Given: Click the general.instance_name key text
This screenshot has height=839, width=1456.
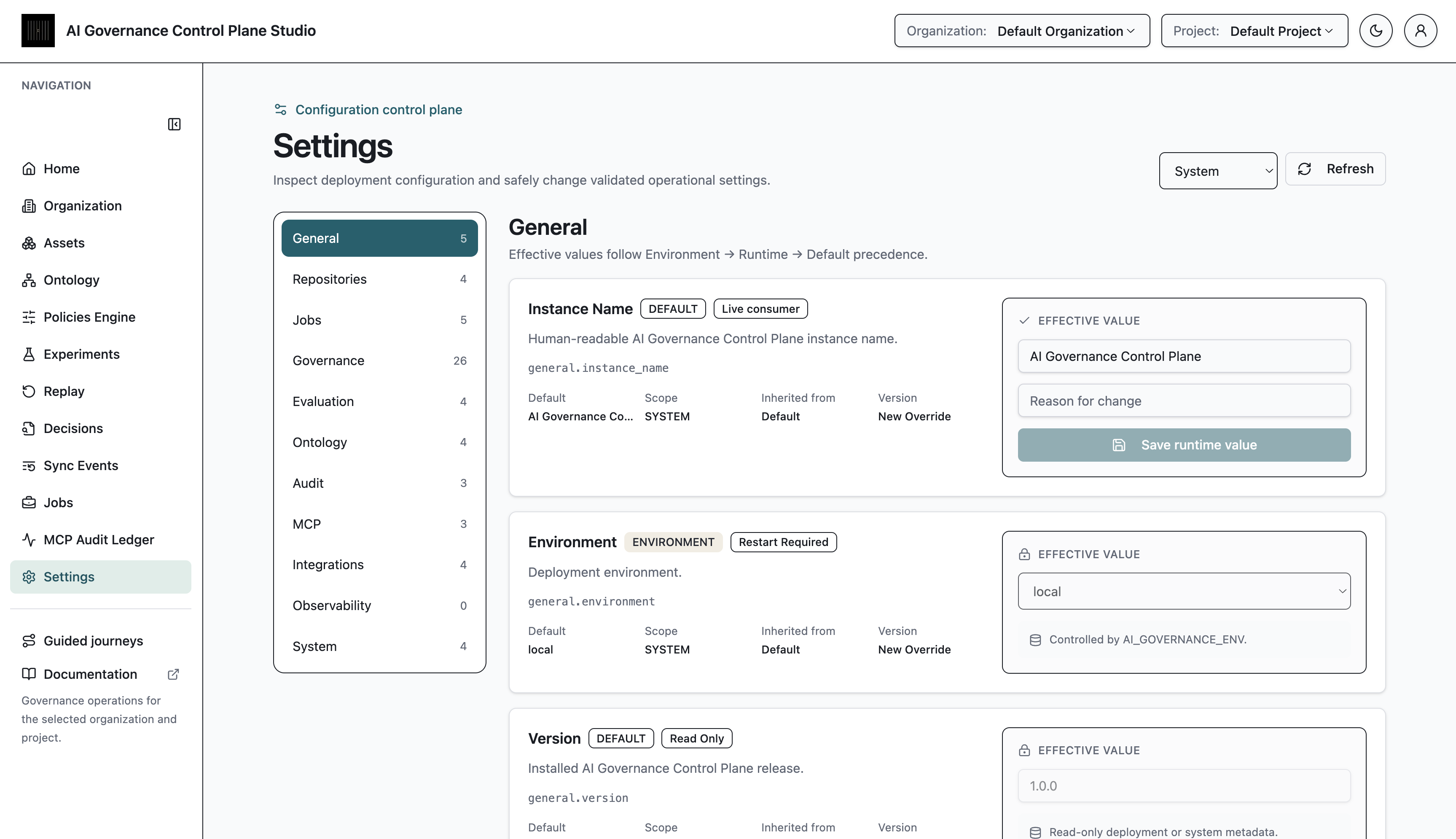Looking at the screenshot, I should [x=599, y=368].
